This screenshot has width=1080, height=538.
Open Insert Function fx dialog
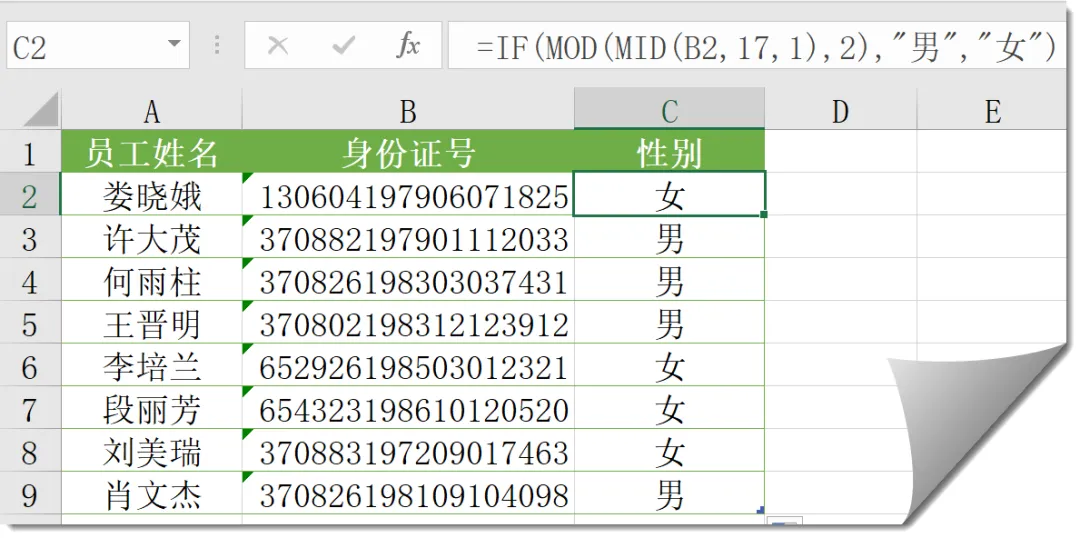click(408, 46)
